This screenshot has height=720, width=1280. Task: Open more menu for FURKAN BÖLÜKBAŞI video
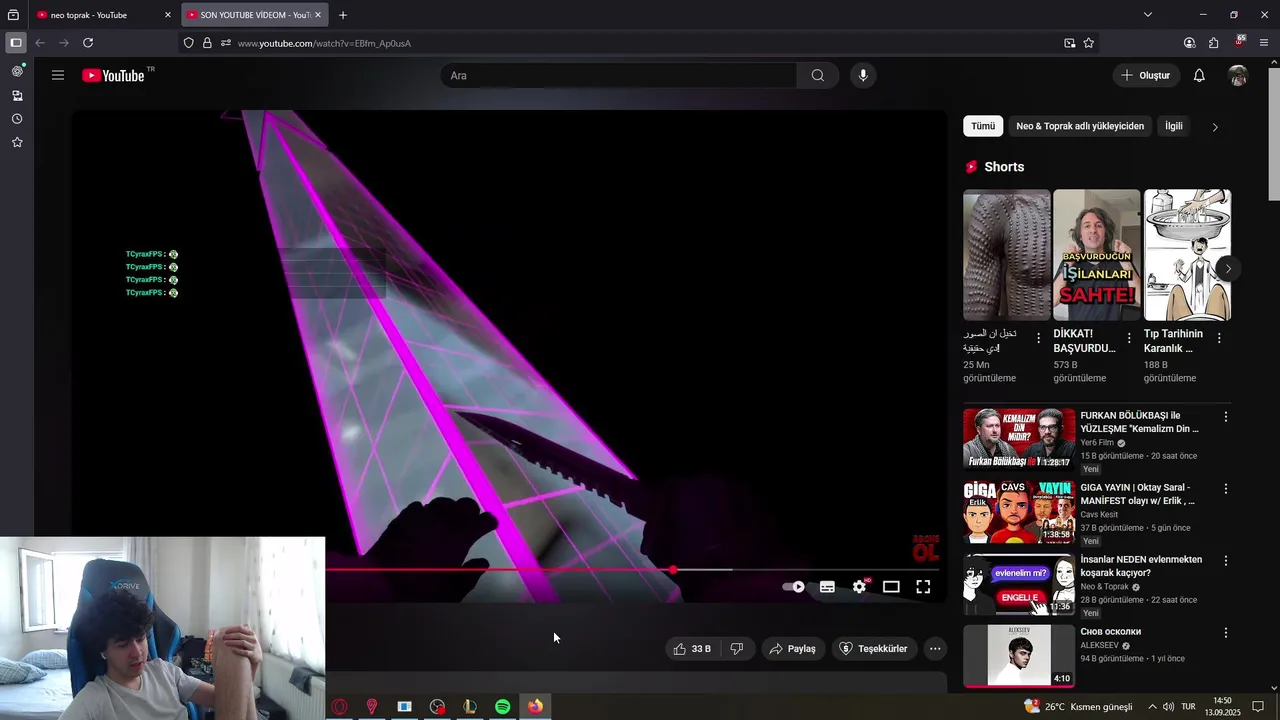[x=1226, y=416]
